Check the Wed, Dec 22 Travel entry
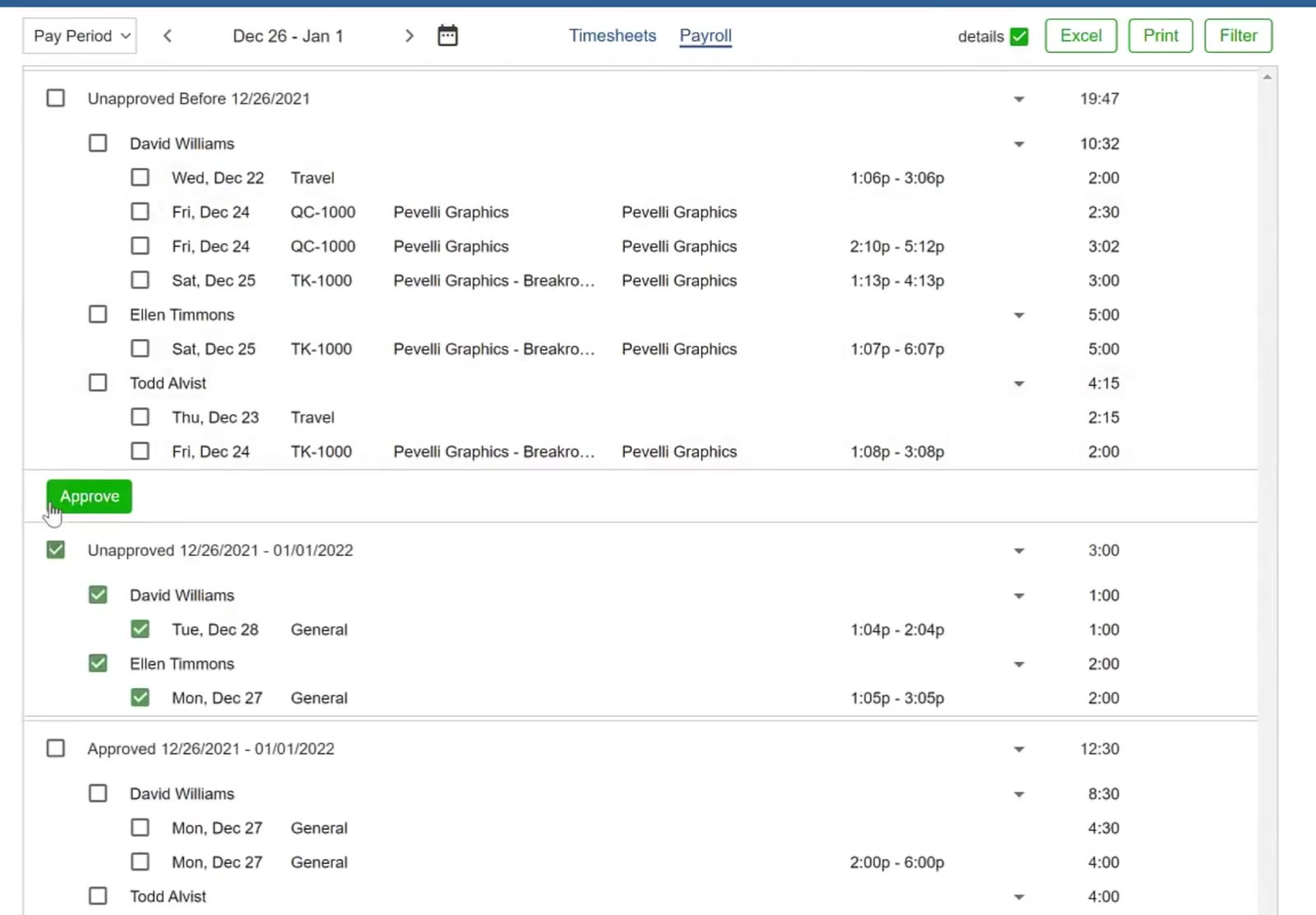The width and height of the screenshot is (1316, 915). (x=141, y=177)
